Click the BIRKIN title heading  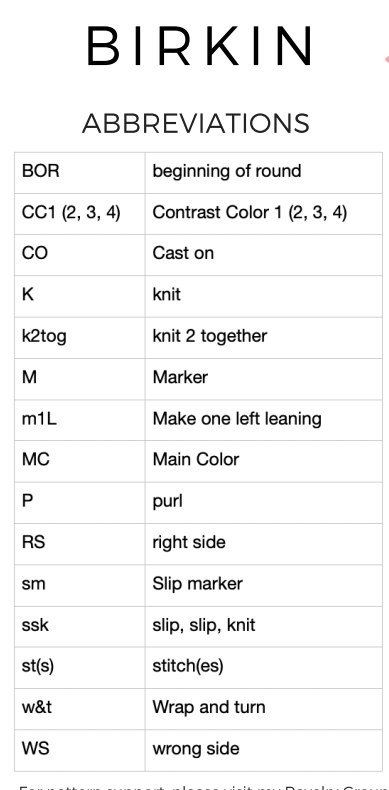(x=200, y=46)
